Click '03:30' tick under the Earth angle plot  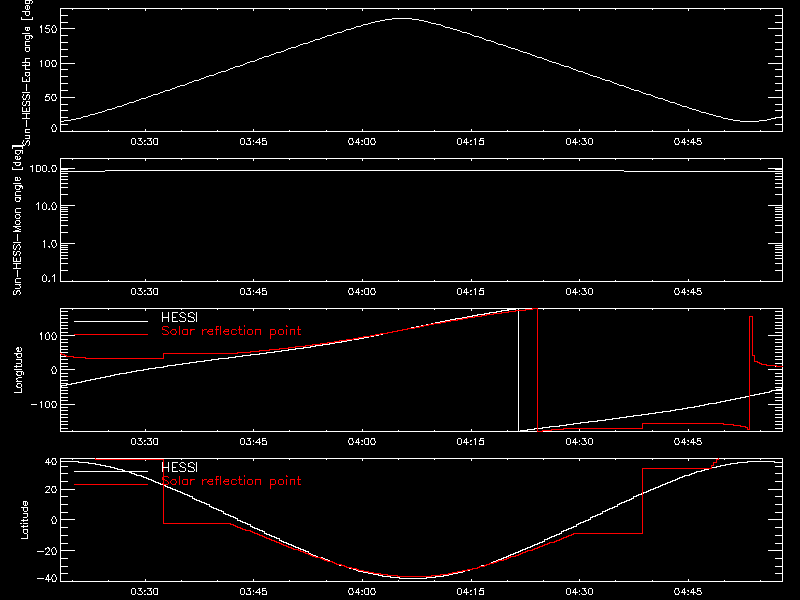(144, 142)
